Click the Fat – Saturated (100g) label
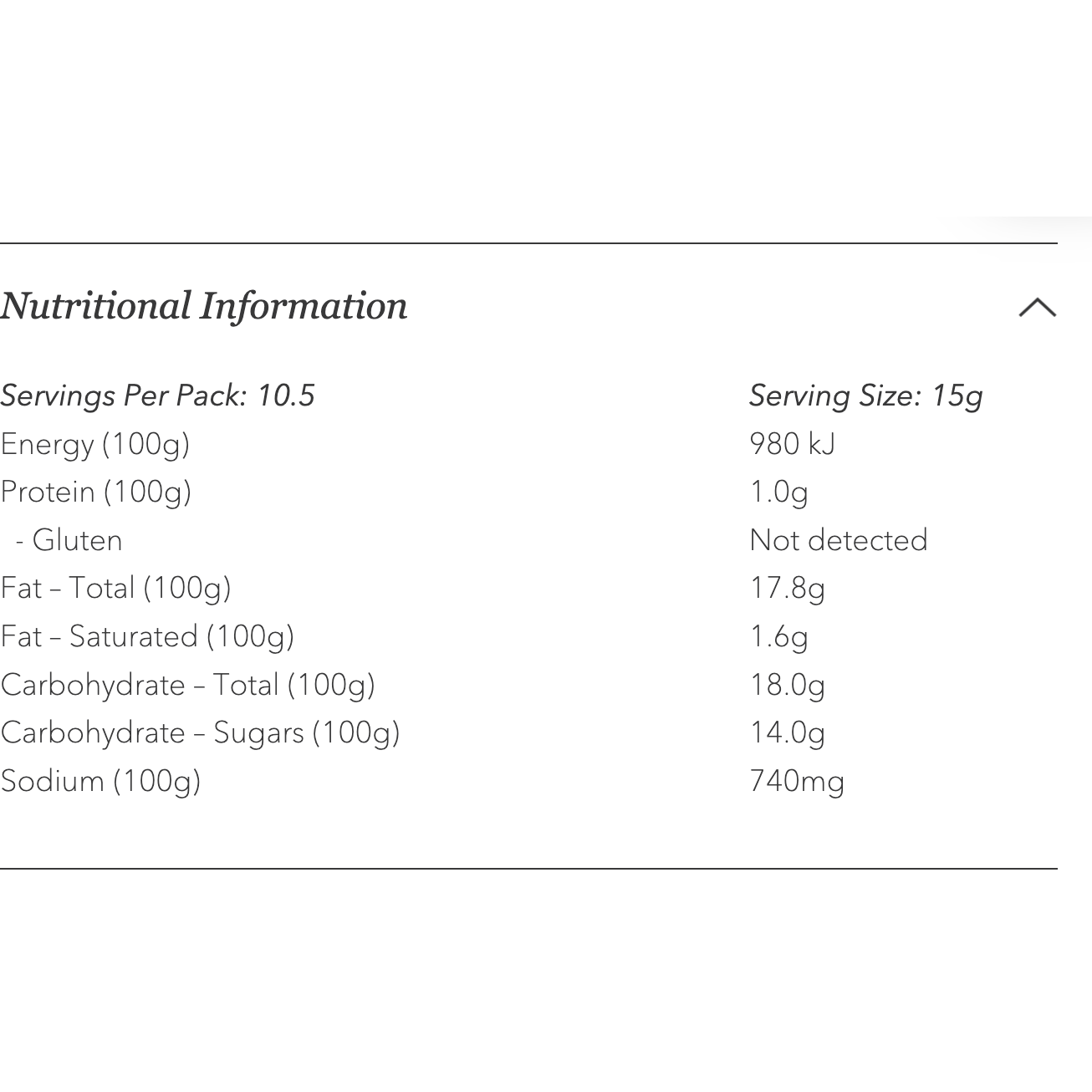1092x1092 pixels. (148, 636)
